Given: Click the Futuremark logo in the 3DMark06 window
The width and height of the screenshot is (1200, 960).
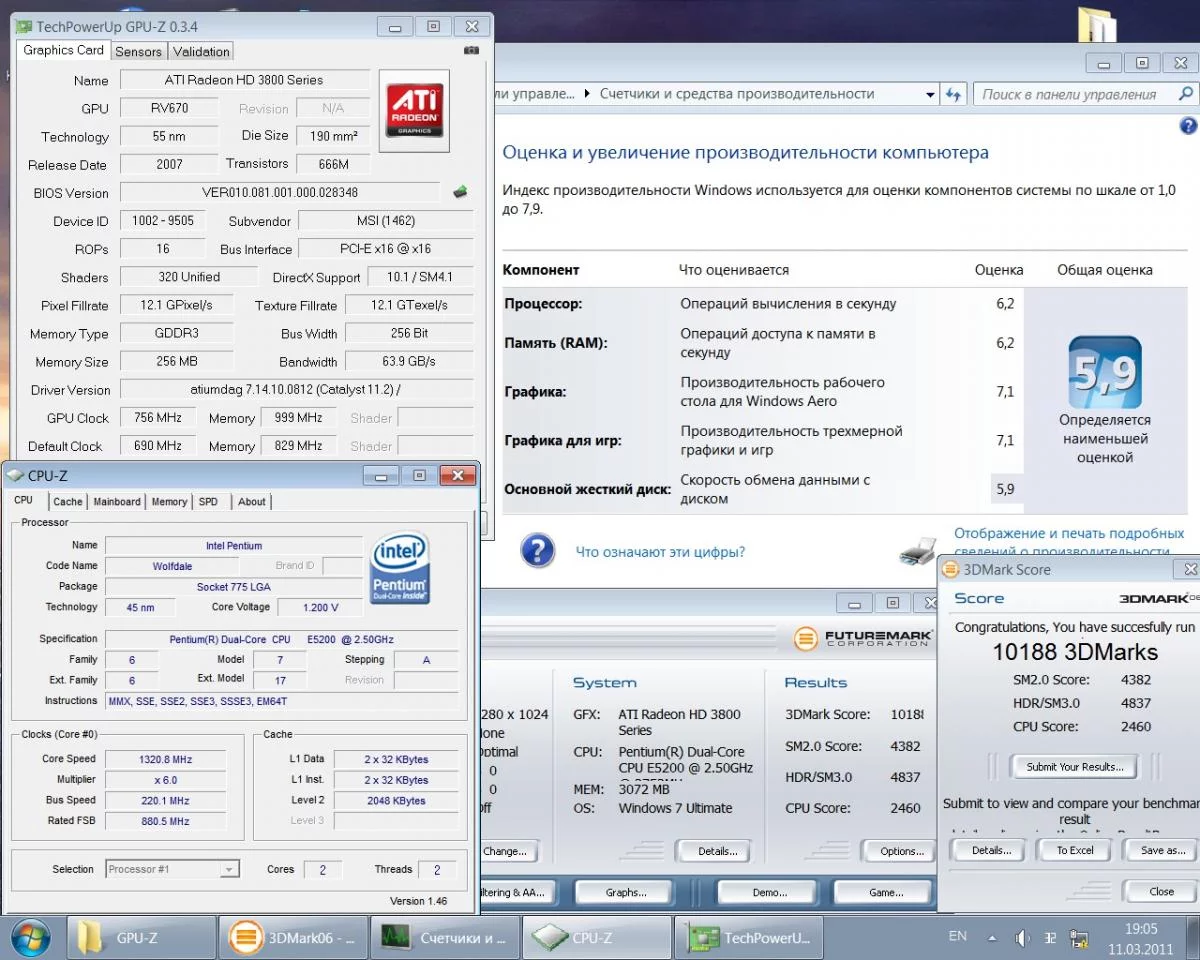Looking at the screenshot, I should 863,638.
